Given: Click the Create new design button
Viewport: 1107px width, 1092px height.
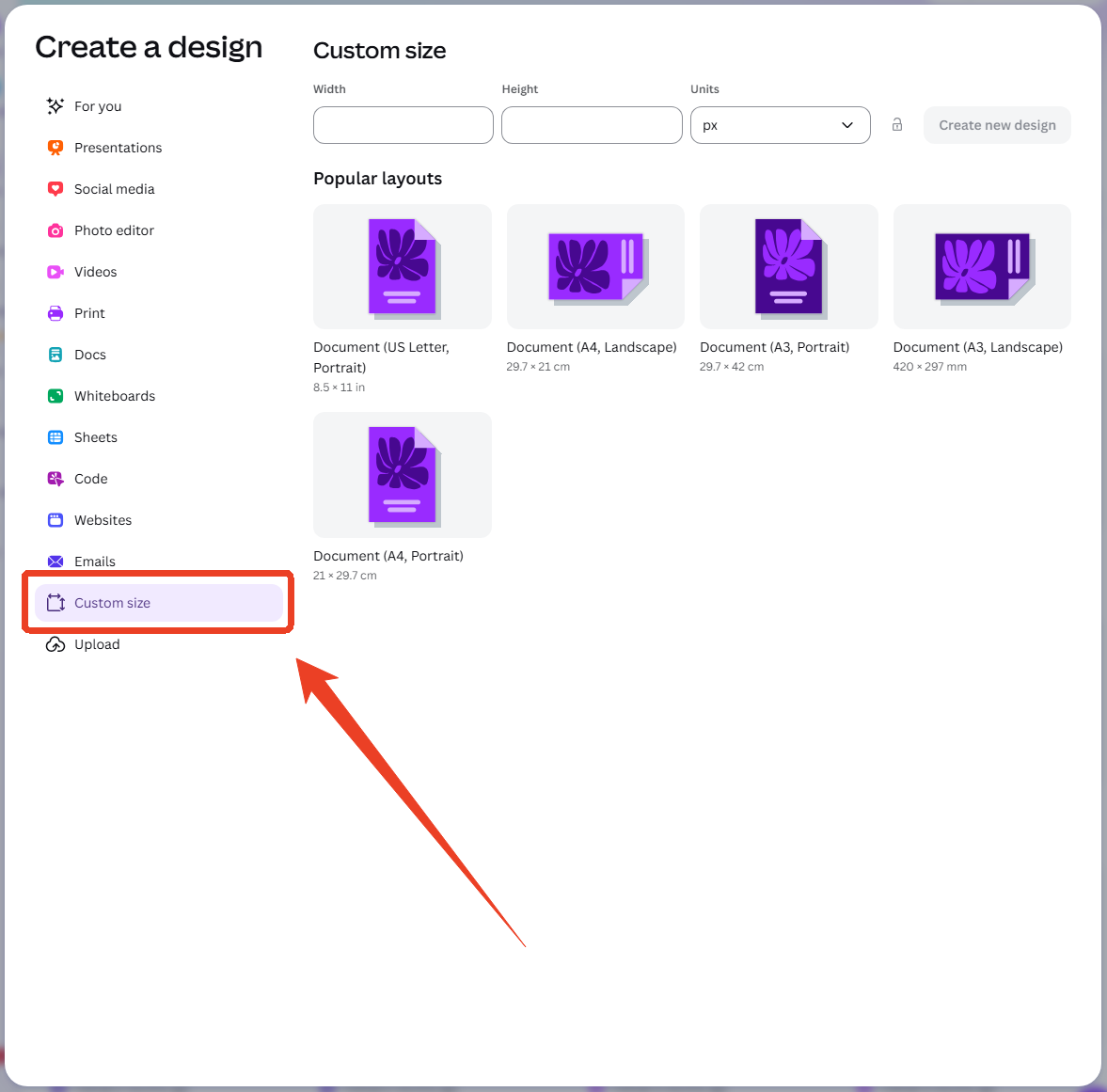Looking at the screenshot, I should (997, 125).
